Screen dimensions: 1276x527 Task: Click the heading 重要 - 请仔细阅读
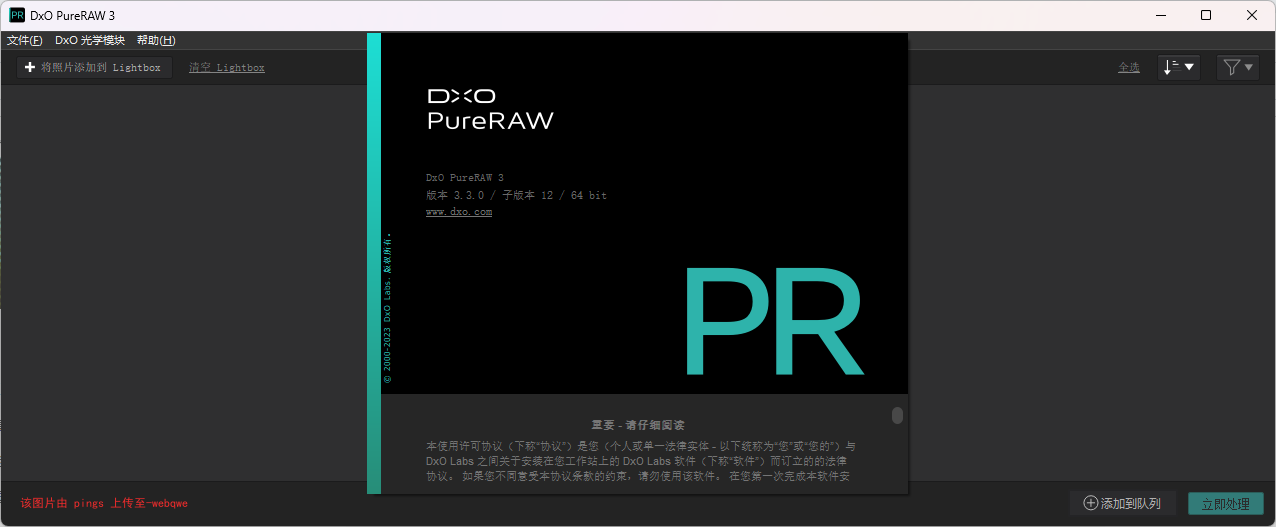pos(638,425)
